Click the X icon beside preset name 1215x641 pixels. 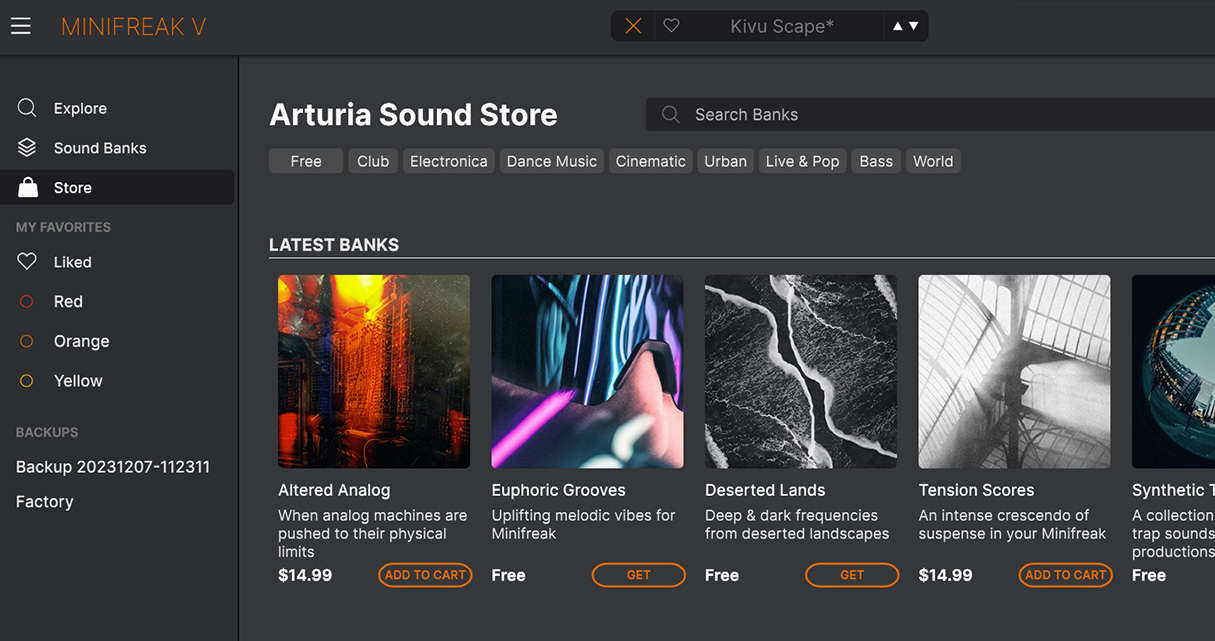[x=633, y=26]
